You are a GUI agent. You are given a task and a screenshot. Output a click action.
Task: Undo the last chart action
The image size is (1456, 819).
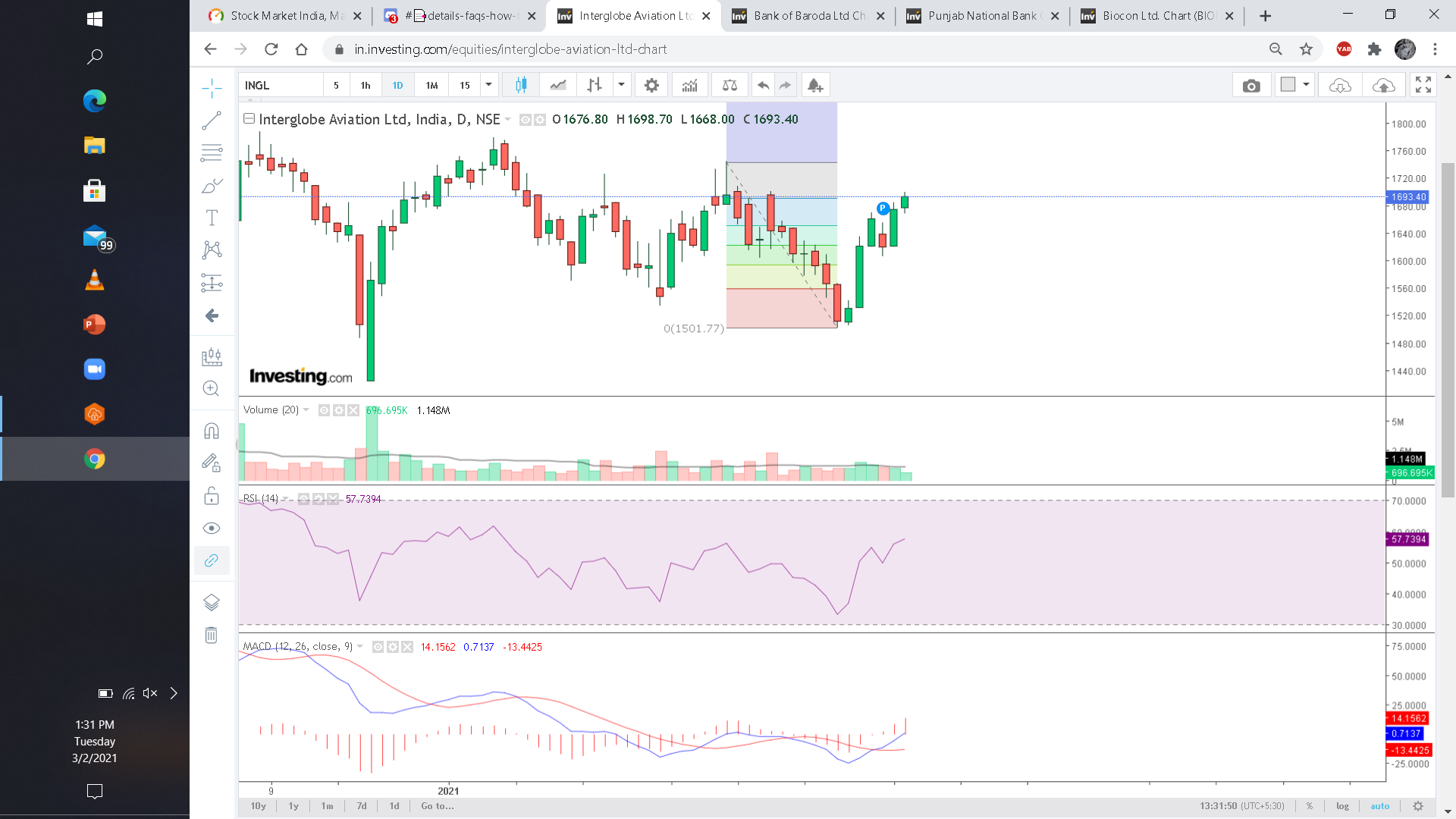tap(763, 85)
